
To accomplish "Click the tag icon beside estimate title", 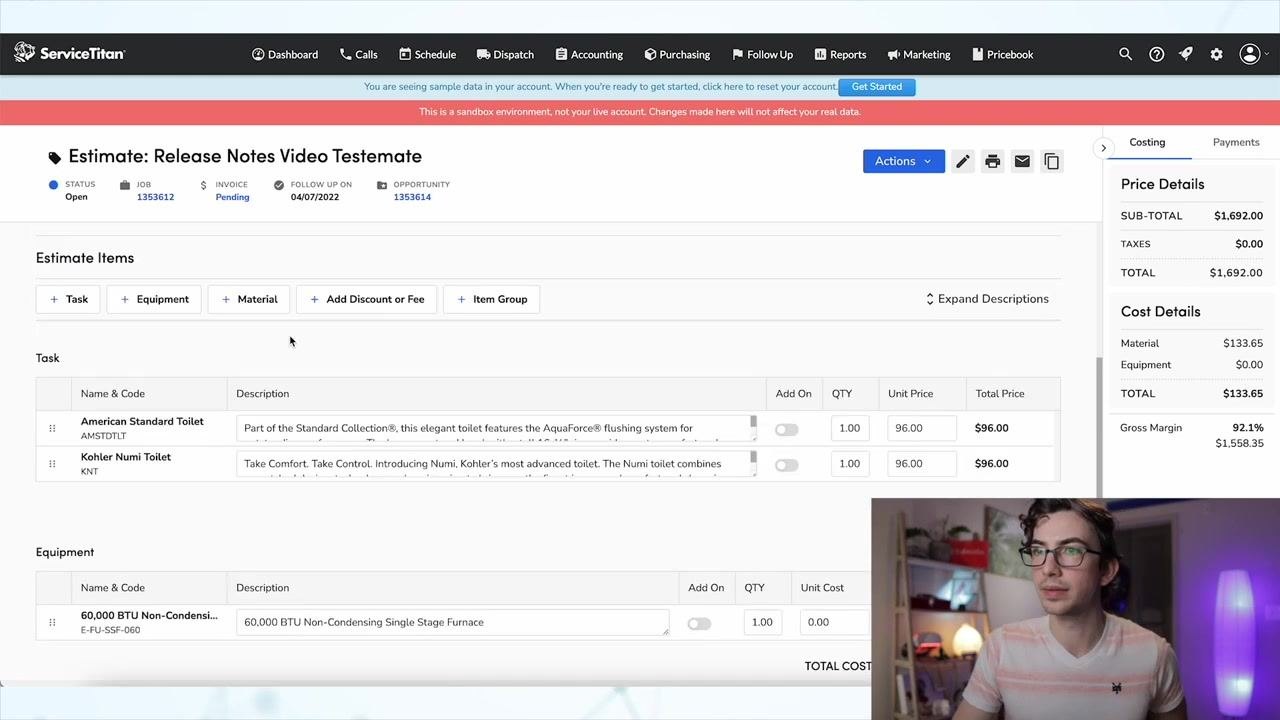I will [54, 157].
